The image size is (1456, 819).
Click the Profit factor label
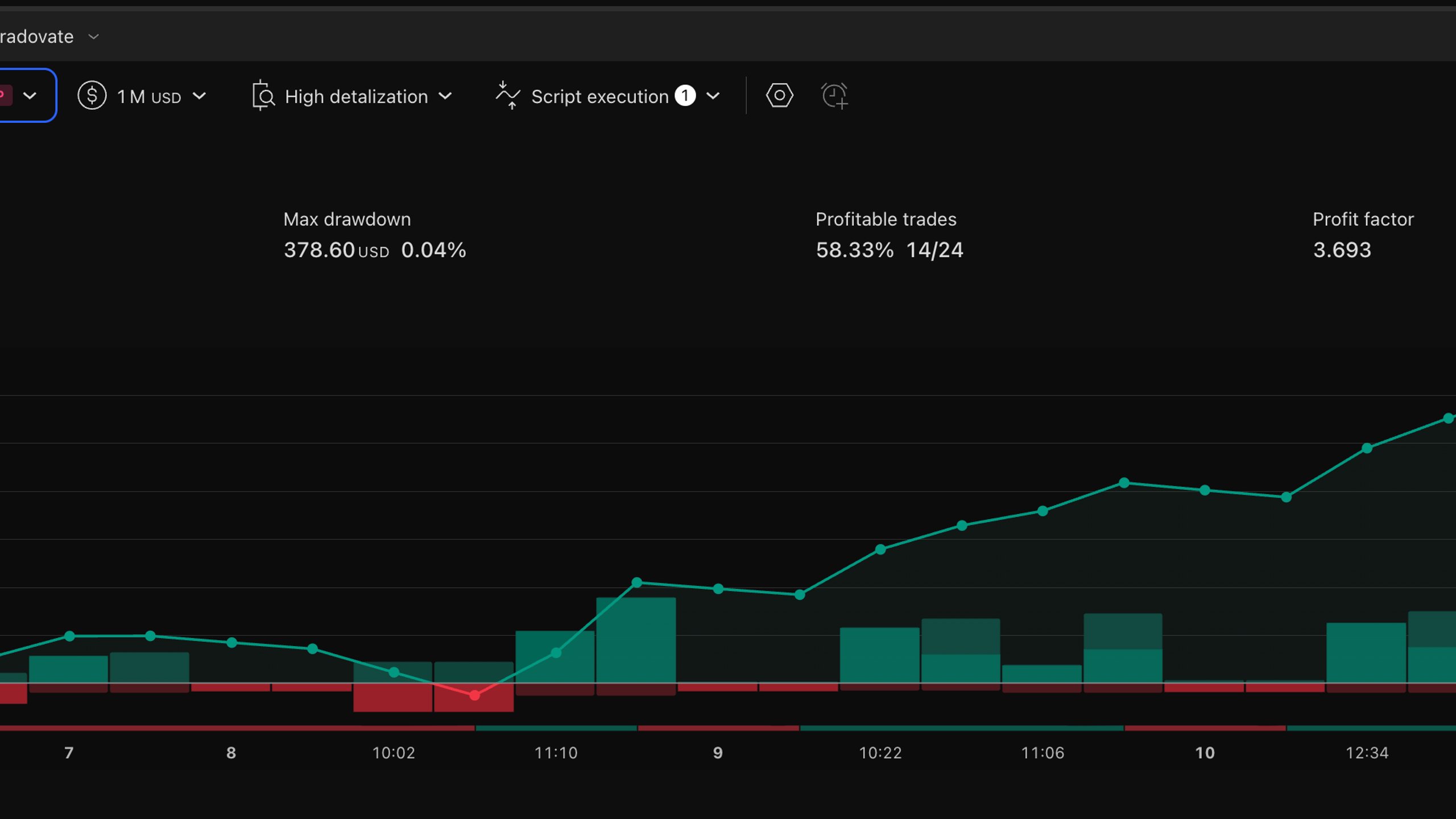pos(1363,220)
